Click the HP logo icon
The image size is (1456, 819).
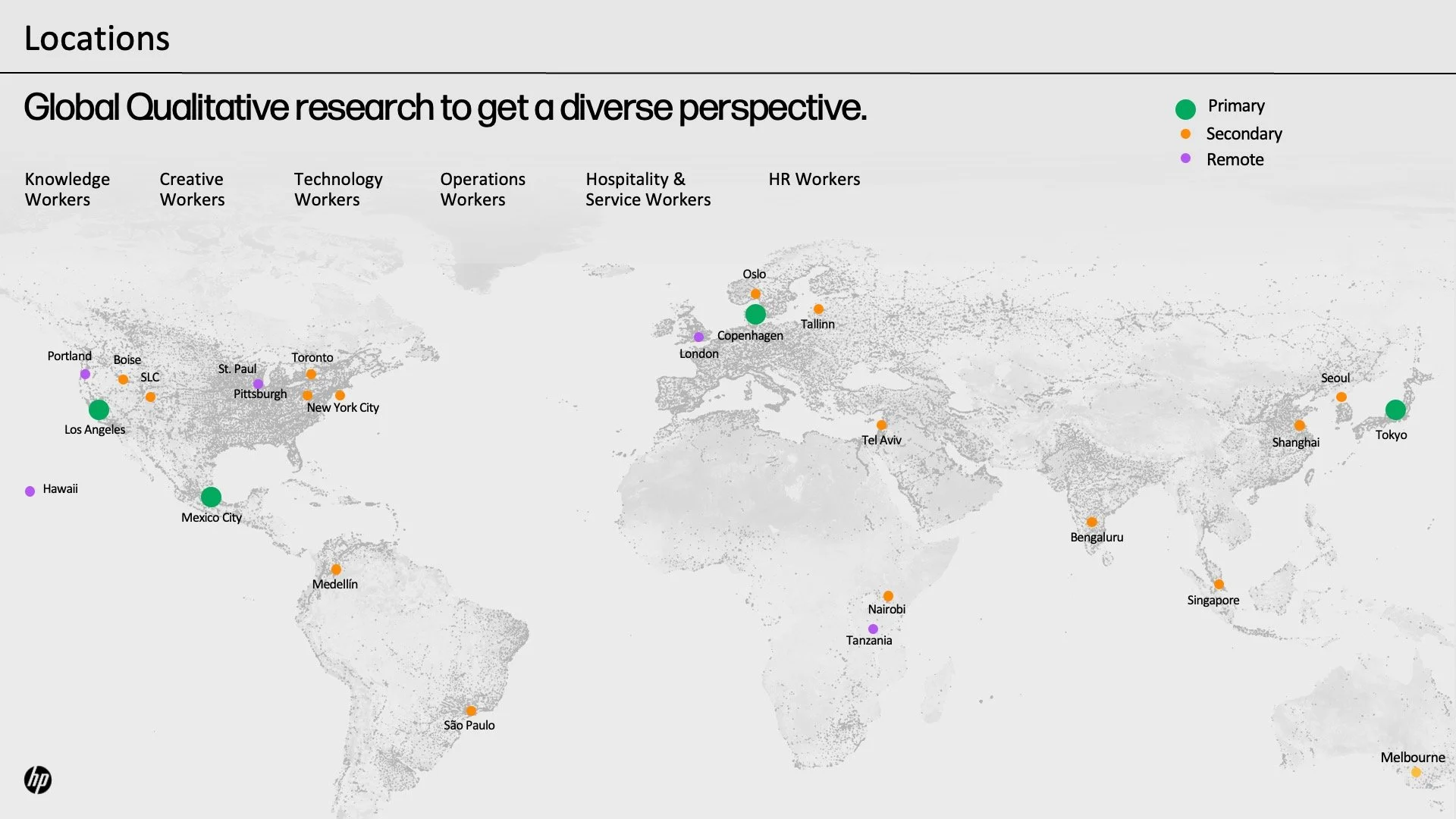(x=37, y=780)
